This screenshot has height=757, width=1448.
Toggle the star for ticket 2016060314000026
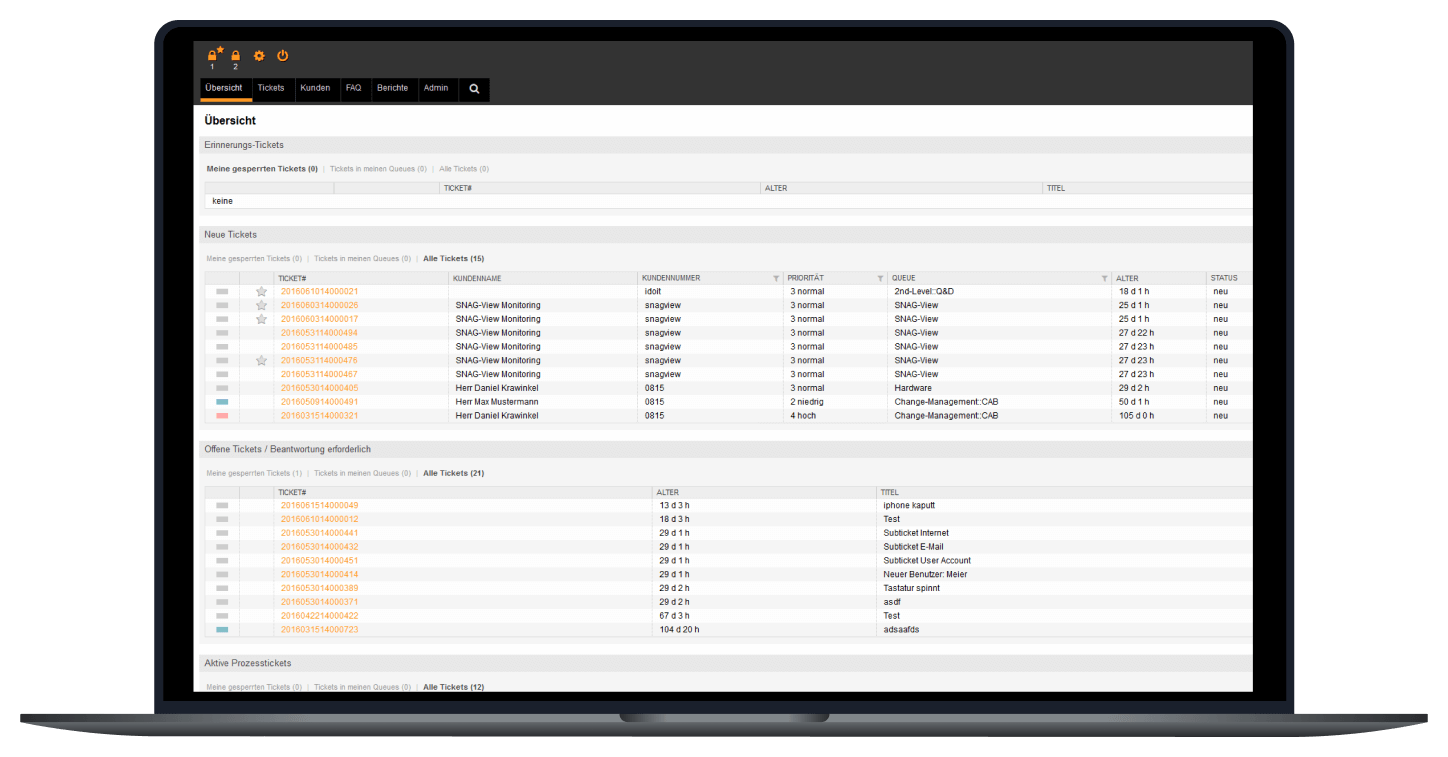pyautogui.click(x=261, y=305)
